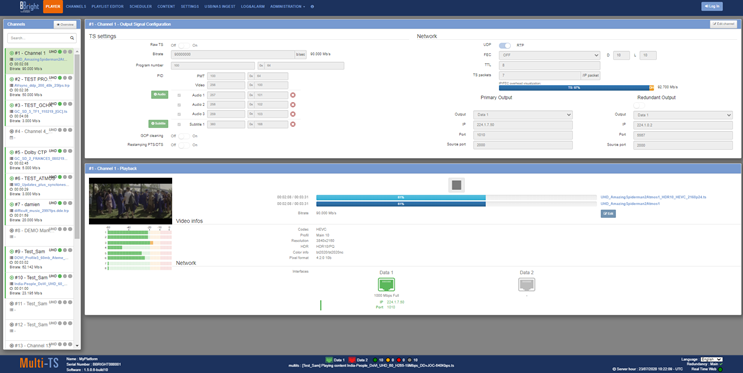Open the SCHEDULER menu

[x=141, y=7]
